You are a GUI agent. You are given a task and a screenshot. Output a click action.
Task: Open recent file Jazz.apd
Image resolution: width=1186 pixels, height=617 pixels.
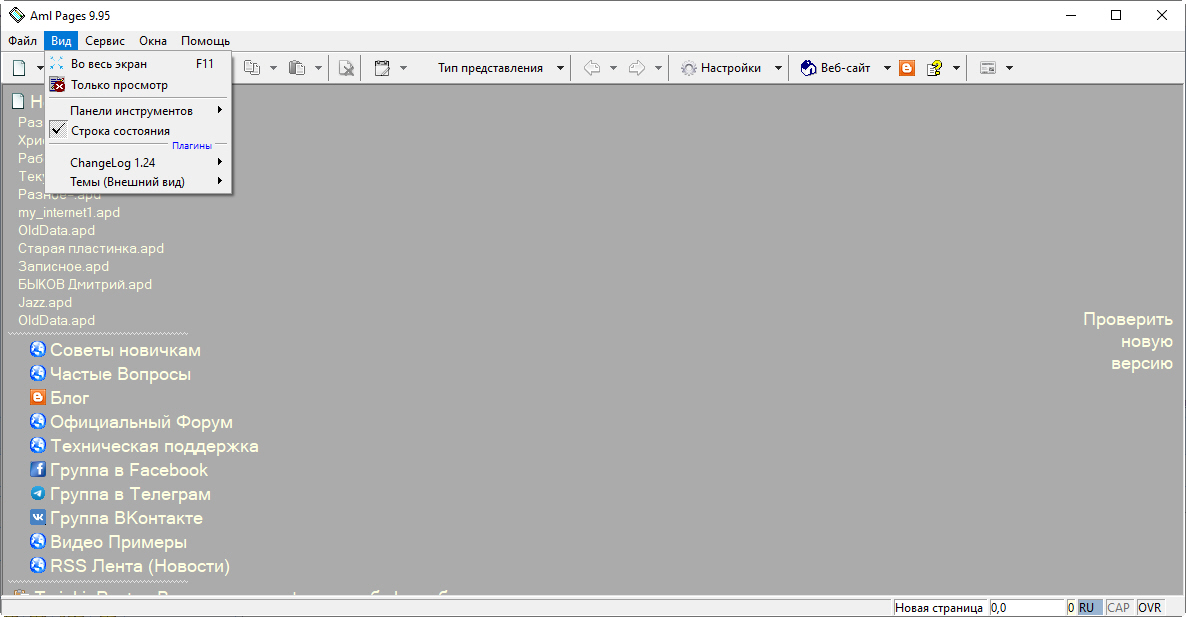(45, 302)
